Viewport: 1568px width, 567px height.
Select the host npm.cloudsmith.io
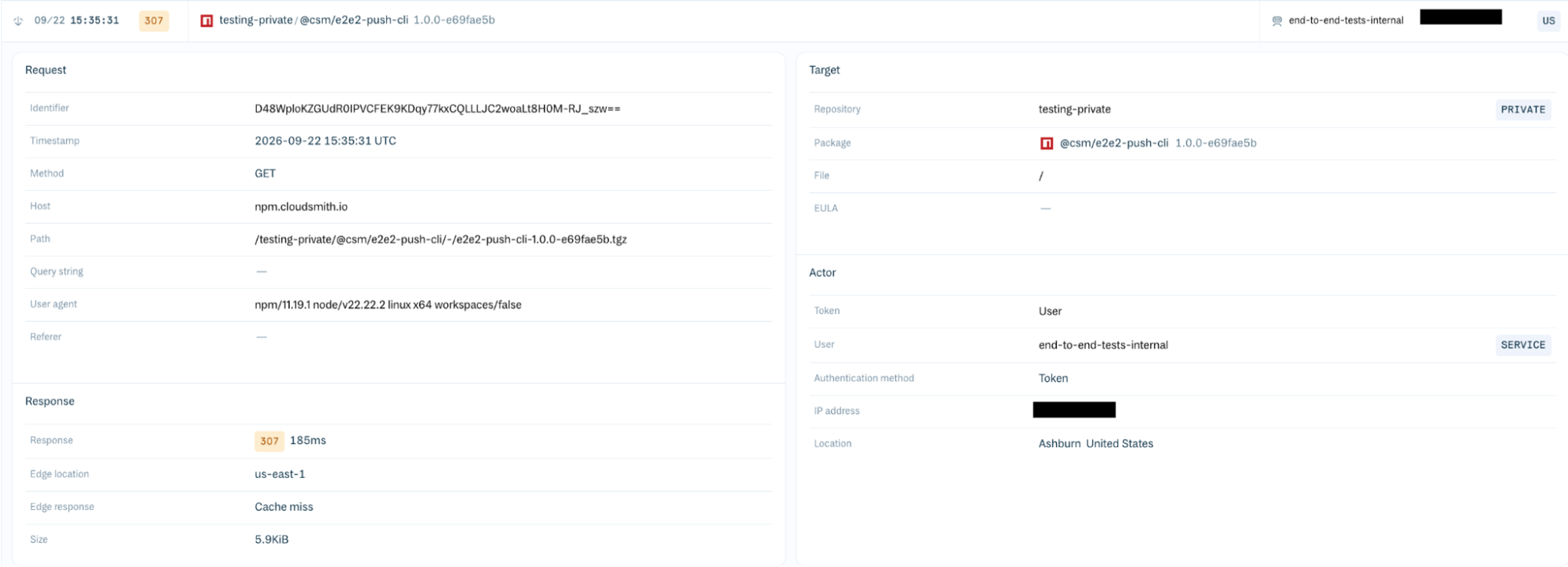(x=301, y=207)
